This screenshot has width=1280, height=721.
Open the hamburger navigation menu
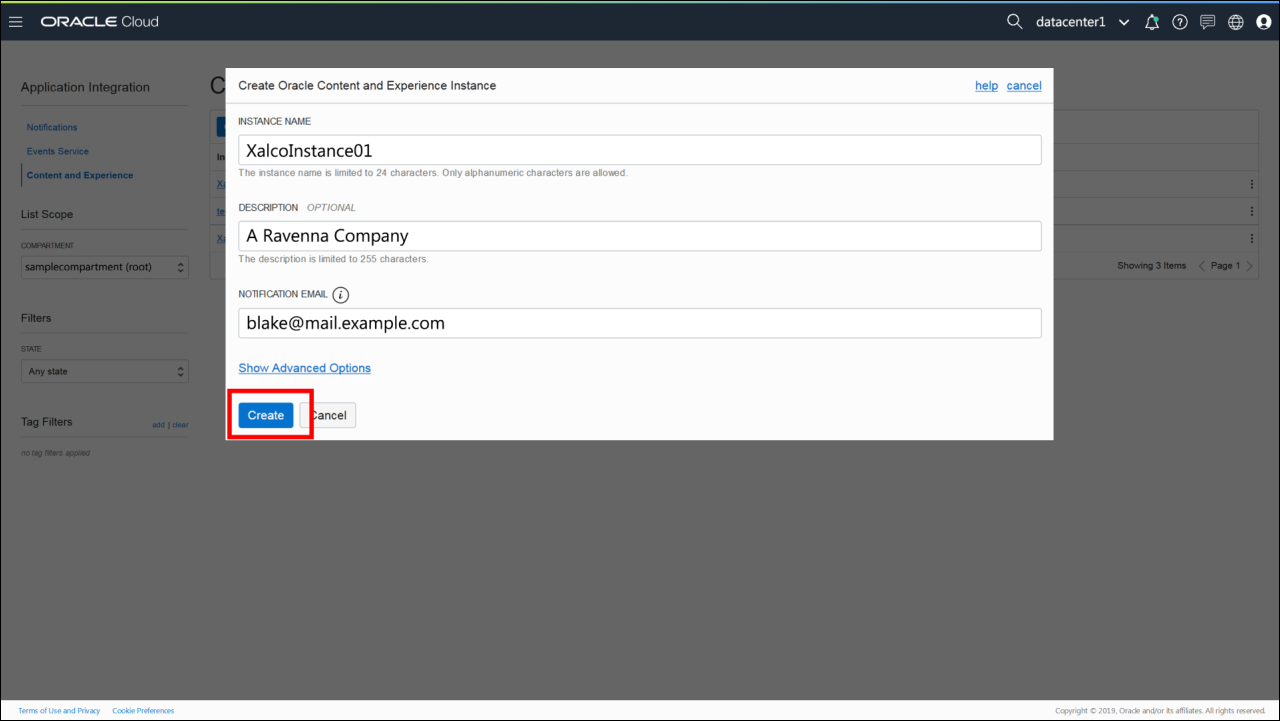(15, 22)
